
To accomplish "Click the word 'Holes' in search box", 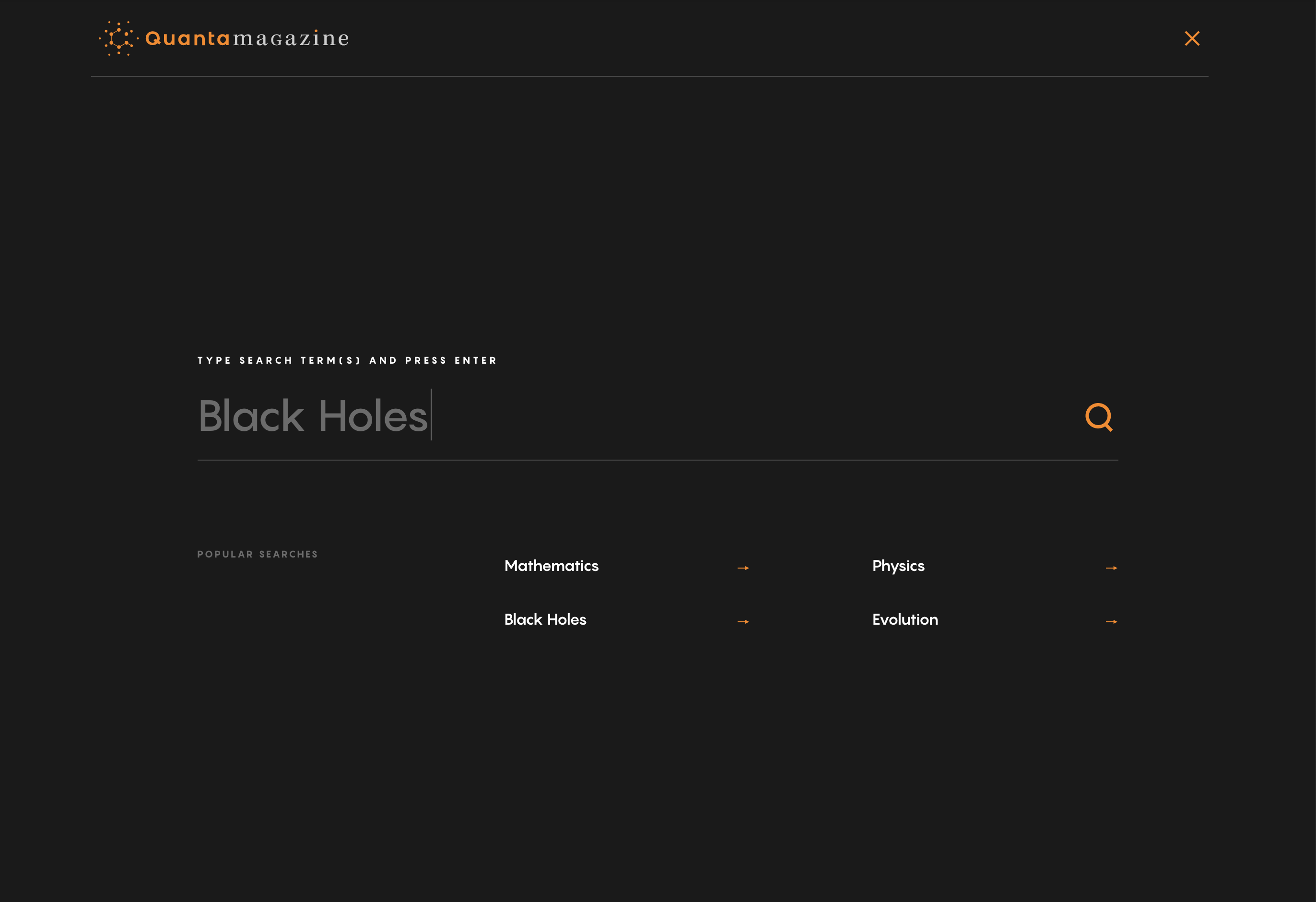I will point(373,416).
